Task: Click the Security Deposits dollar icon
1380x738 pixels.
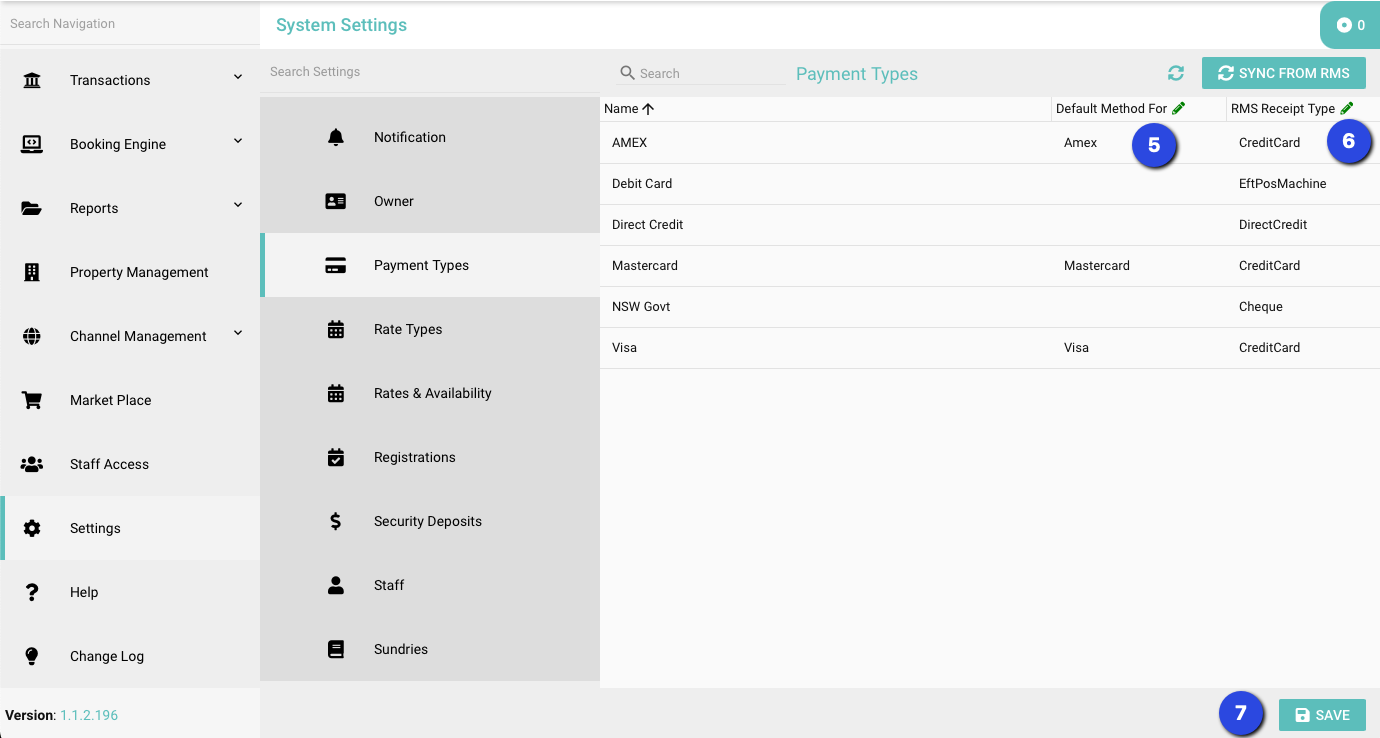Action: click(336, 521)
